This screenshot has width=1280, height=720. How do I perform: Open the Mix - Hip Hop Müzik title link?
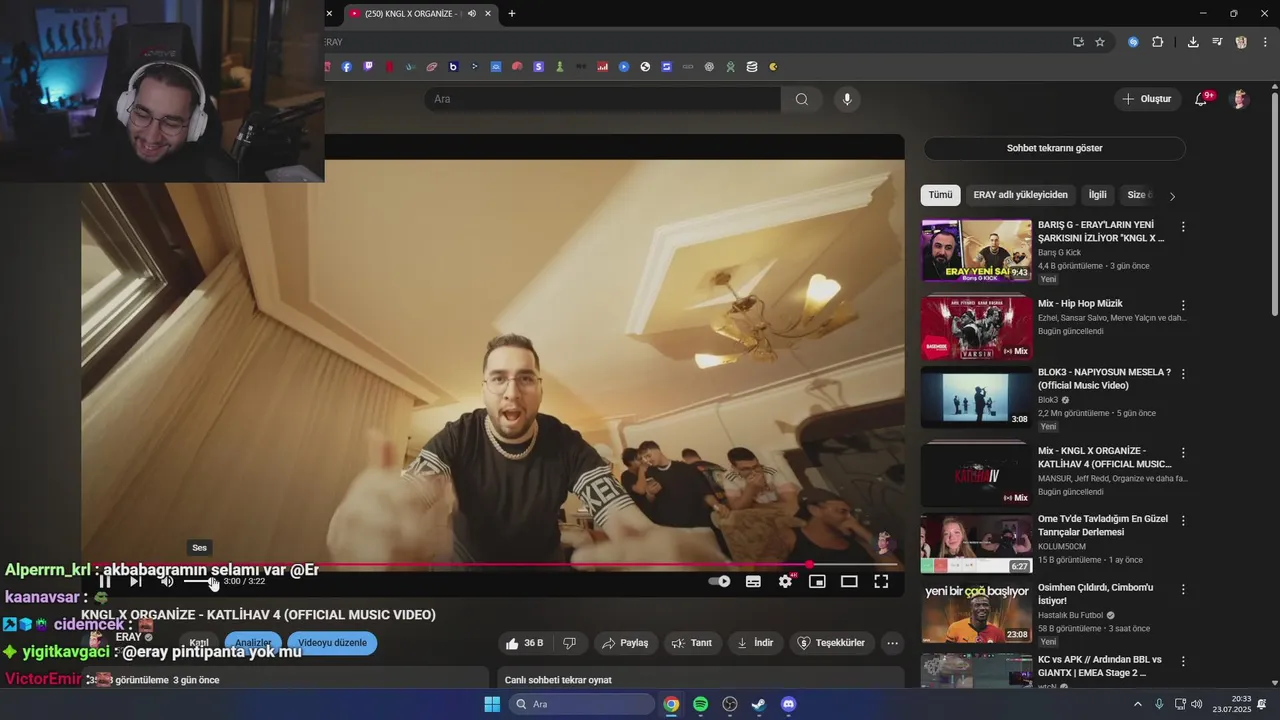1080,303
